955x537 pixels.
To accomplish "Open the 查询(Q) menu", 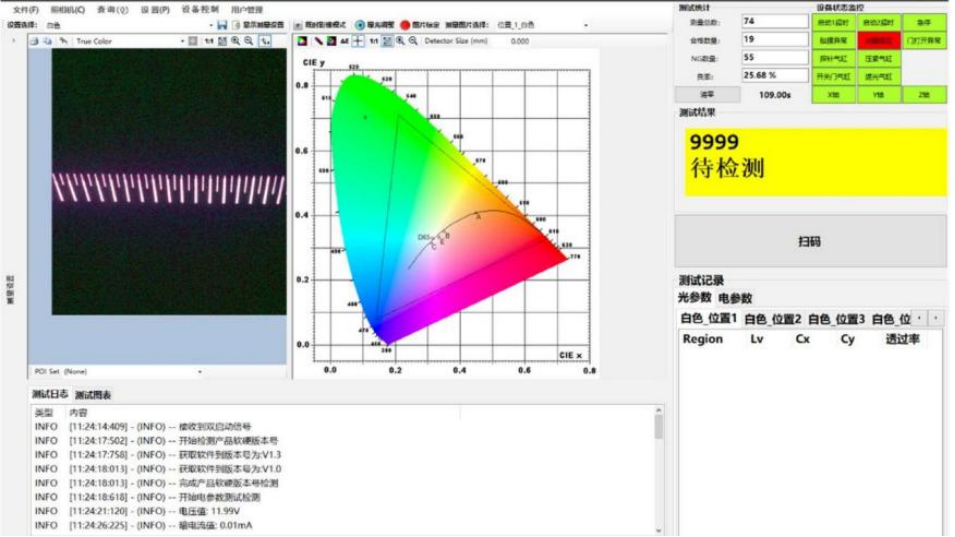I will tap(113, 10).
